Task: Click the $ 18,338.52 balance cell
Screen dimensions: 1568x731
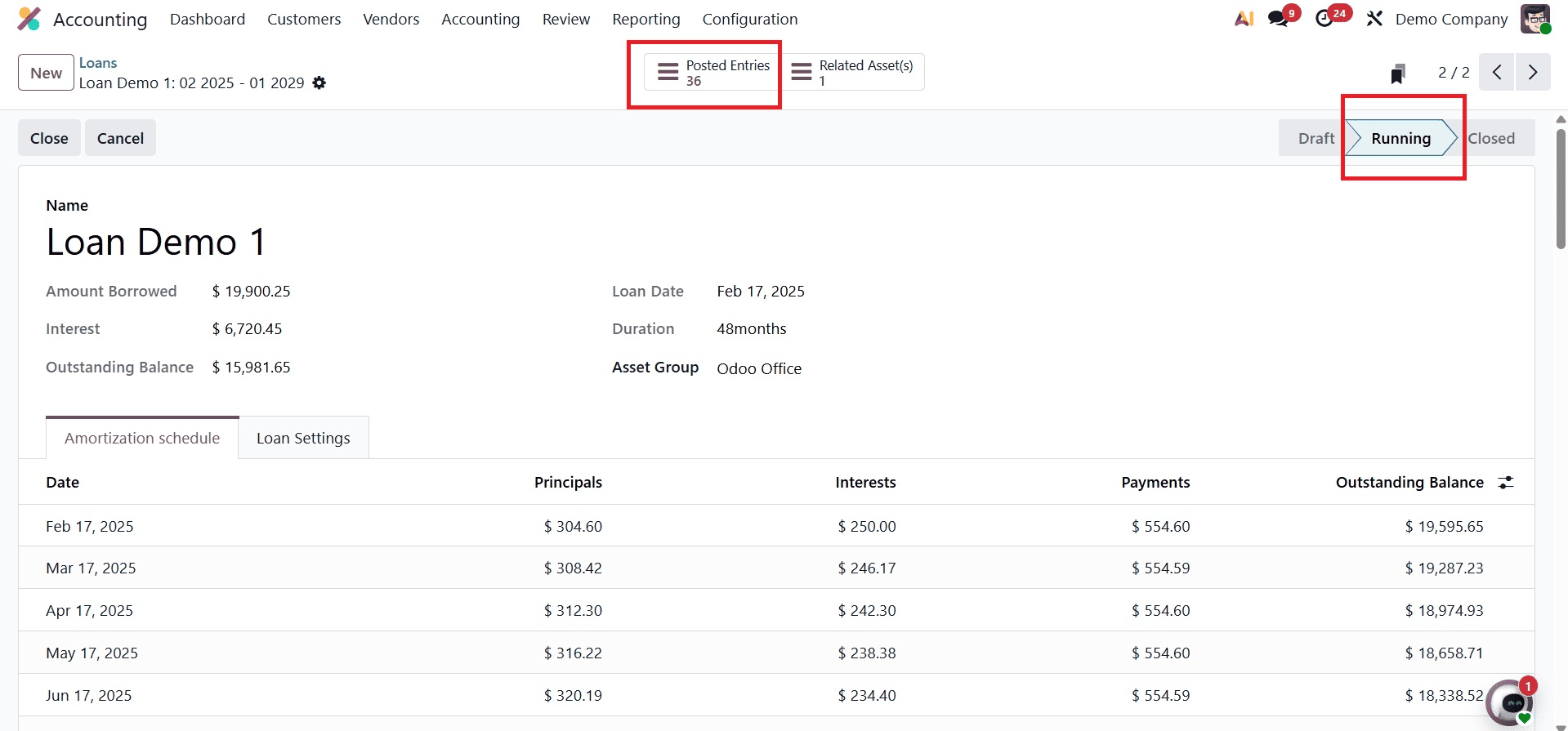Action: [x=1444, y=695]
